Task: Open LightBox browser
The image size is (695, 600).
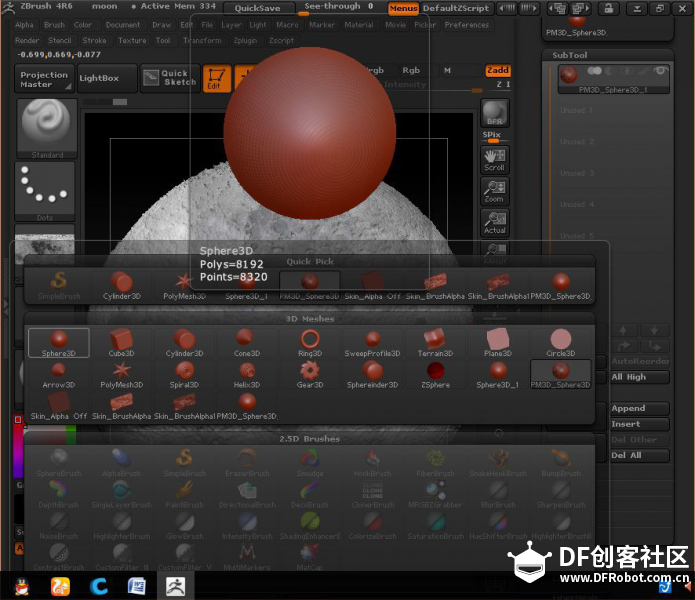Action: click(107, 78)
